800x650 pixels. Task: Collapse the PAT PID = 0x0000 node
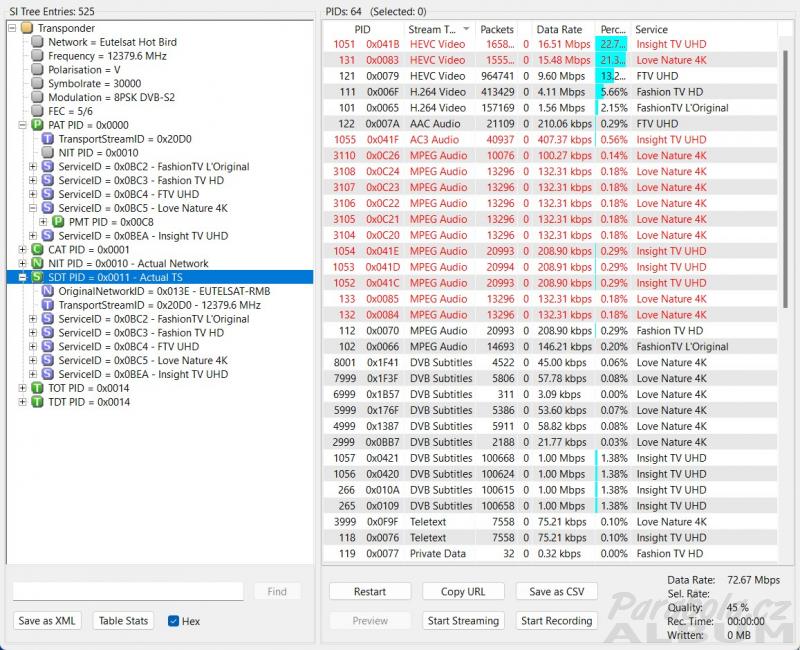pos(22,124)
